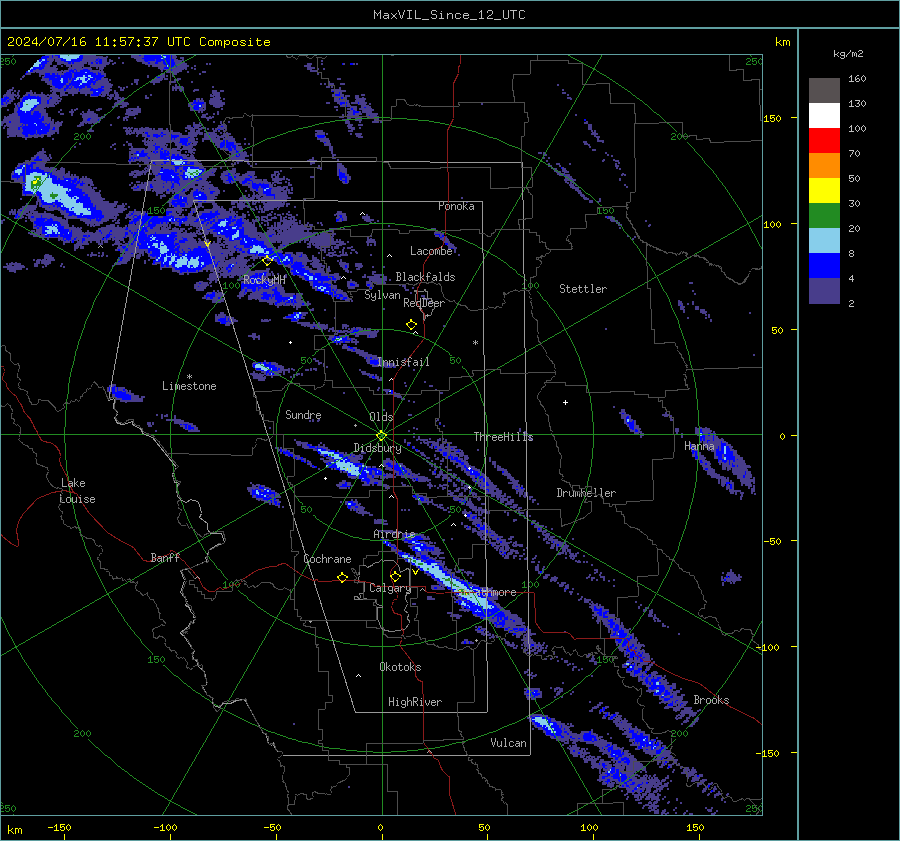The width and height of the screenshot is (900, 841).
Task: Click the HighRiver town label
Action: pyautogui.click(x=415, y=702)
